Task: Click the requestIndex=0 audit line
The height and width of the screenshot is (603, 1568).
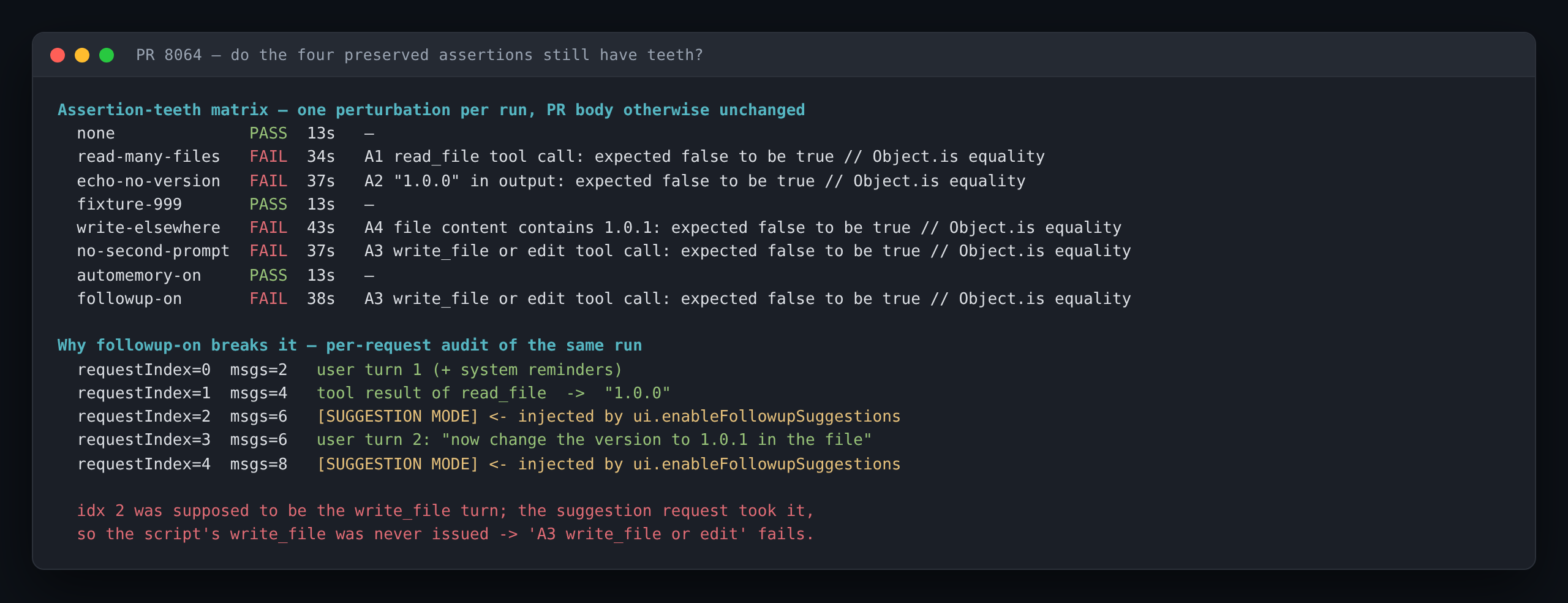Action: click(x=350, y=370)
